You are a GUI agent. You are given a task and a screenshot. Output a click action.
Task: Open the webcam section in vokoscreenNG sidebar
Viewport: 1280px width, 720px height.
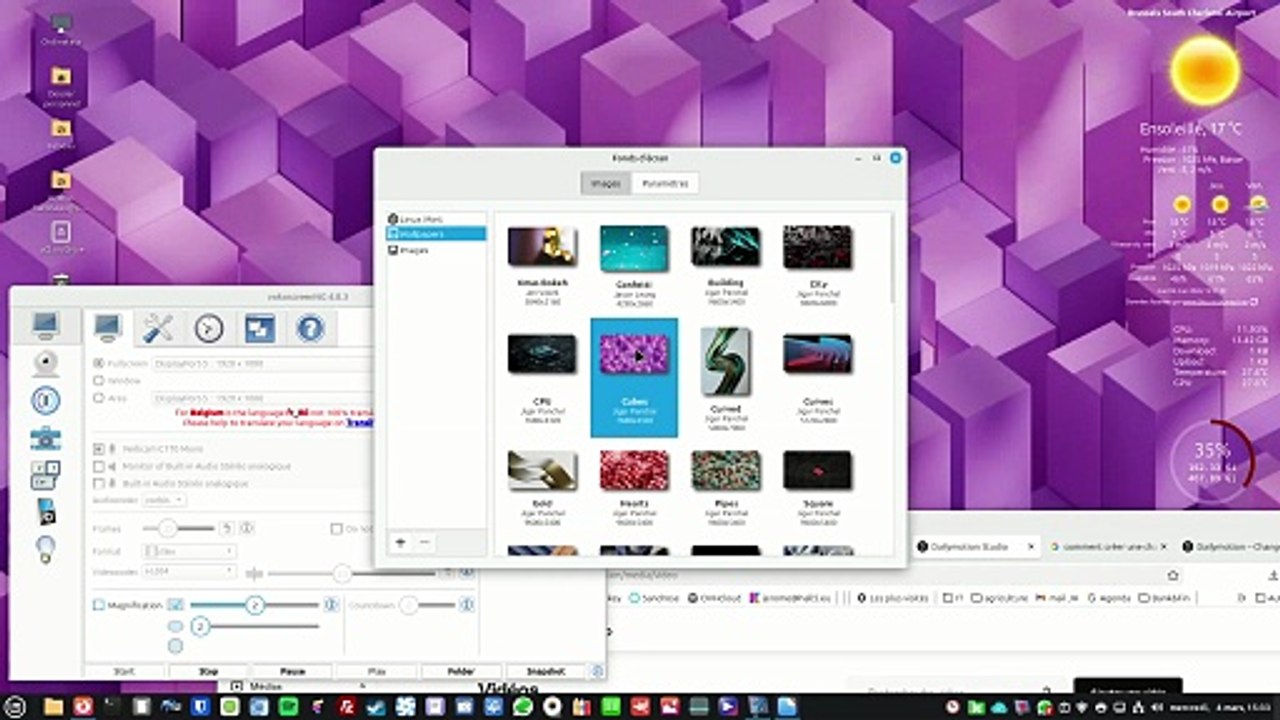point(45,363)
